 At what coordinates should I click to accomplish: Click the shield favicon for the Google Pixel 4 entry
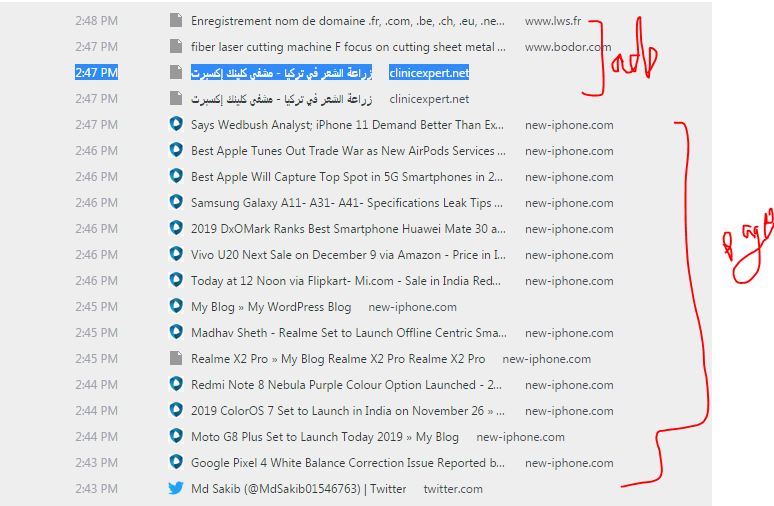click(x=176, y=462)
